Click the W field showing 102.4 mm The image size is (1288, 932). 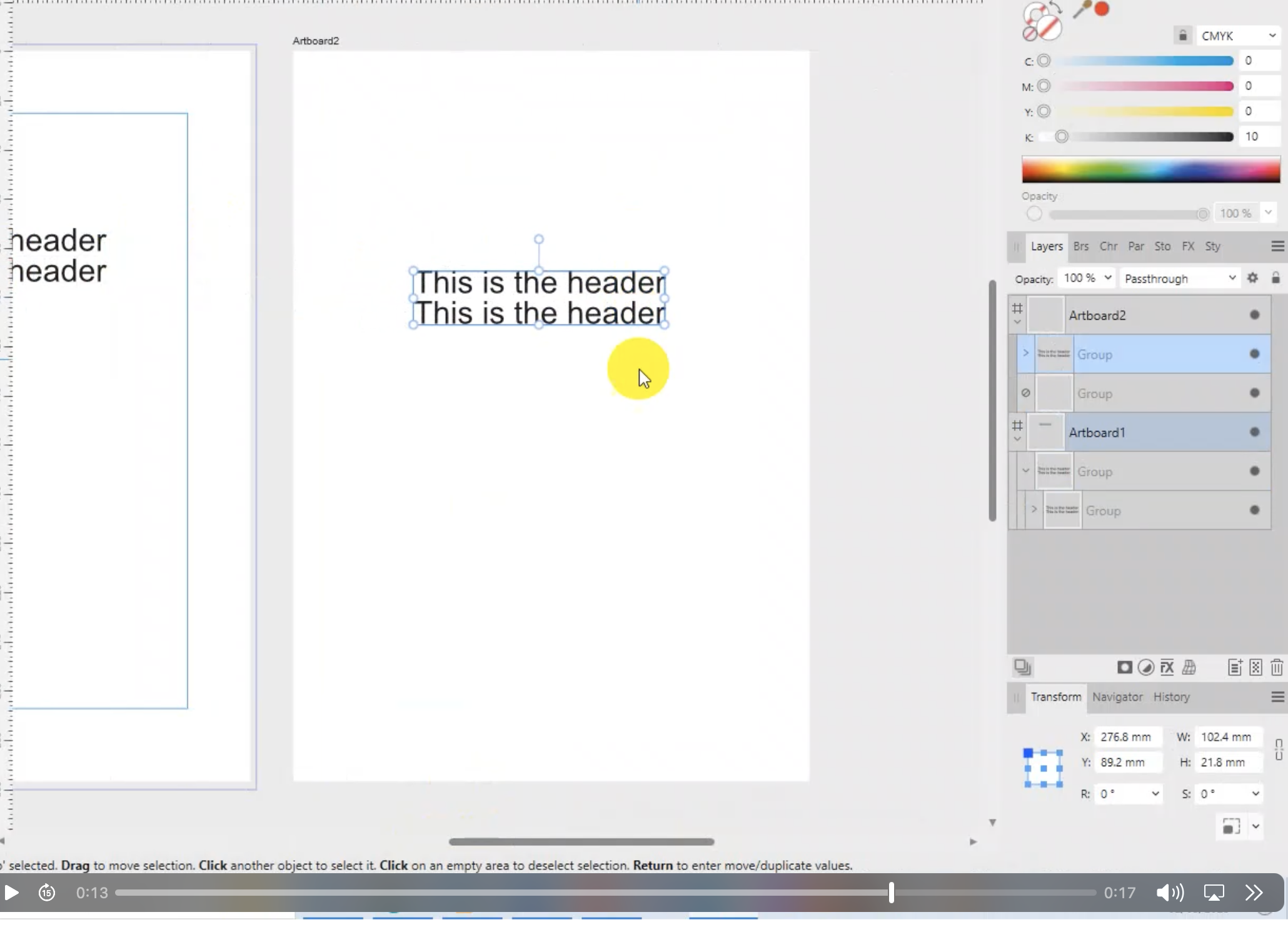[1229, 737]
